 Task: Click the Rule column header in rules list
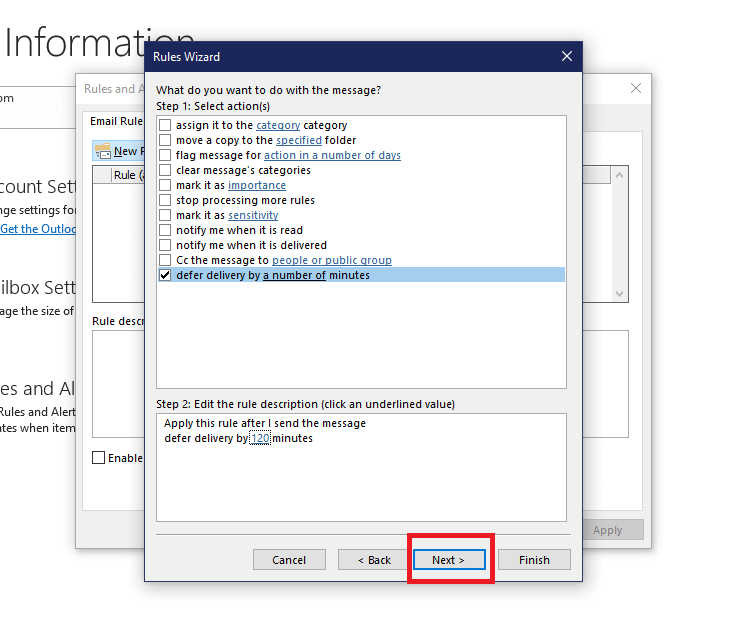pos(128,175)
